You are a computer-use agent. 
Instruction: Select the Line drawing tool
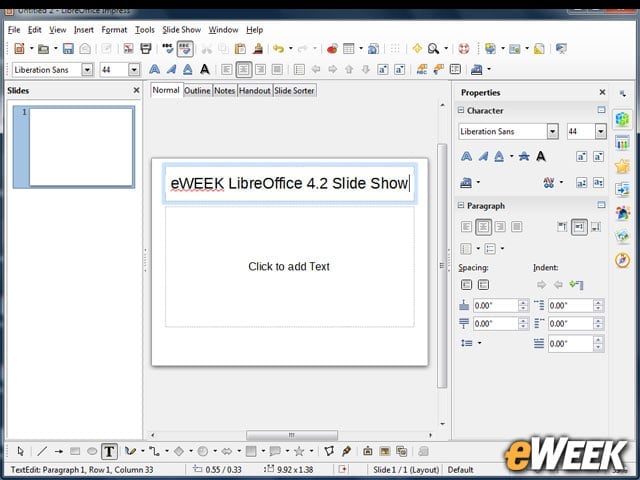pyautogui.click(x=42, y=451)
